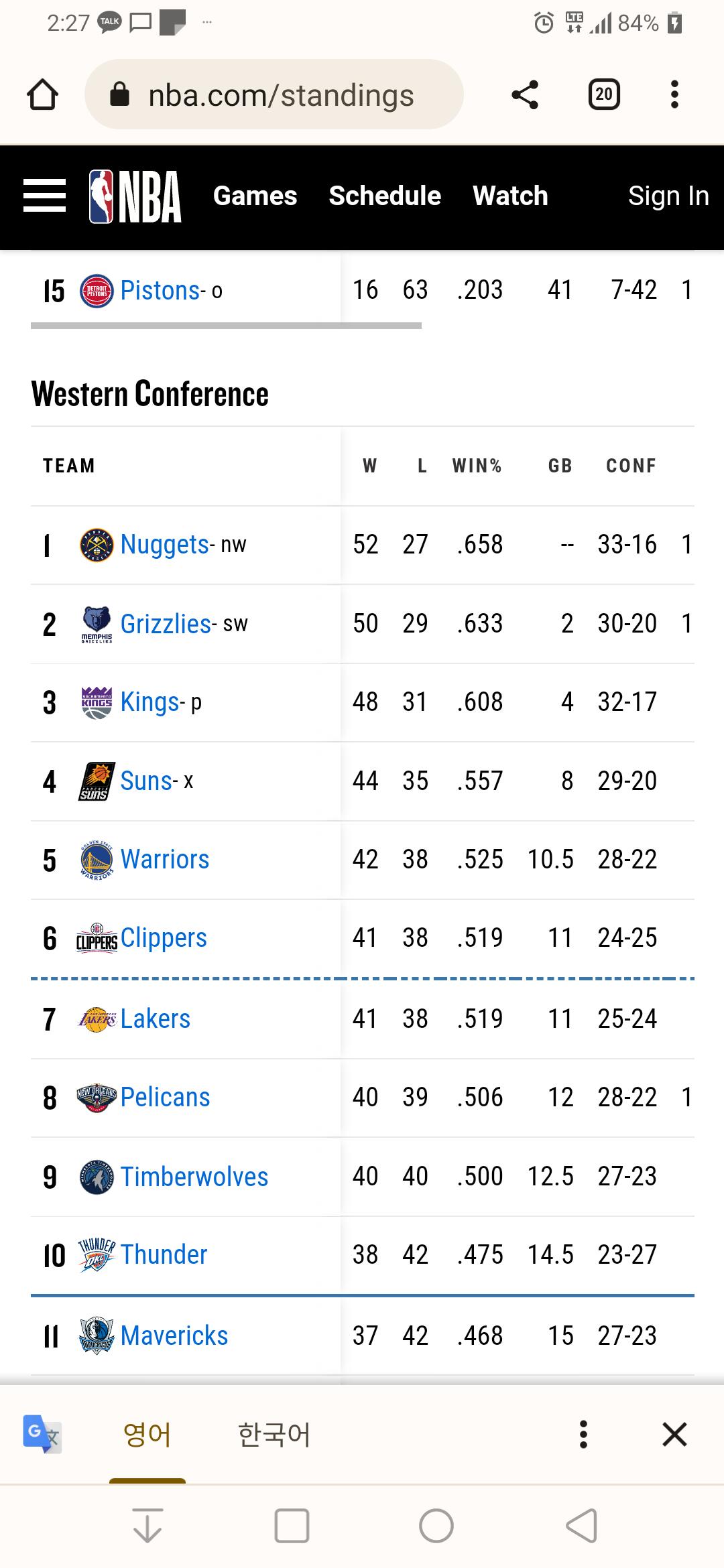Open translate bar three-dot options menu
This screenshot has width=724, height=1568.
583,1434
